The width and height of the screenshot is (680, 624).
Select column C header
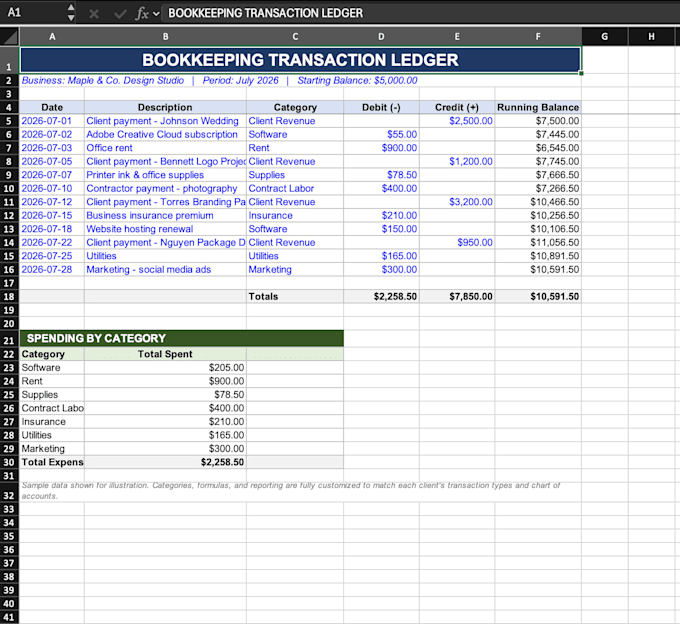click(295, 36)
